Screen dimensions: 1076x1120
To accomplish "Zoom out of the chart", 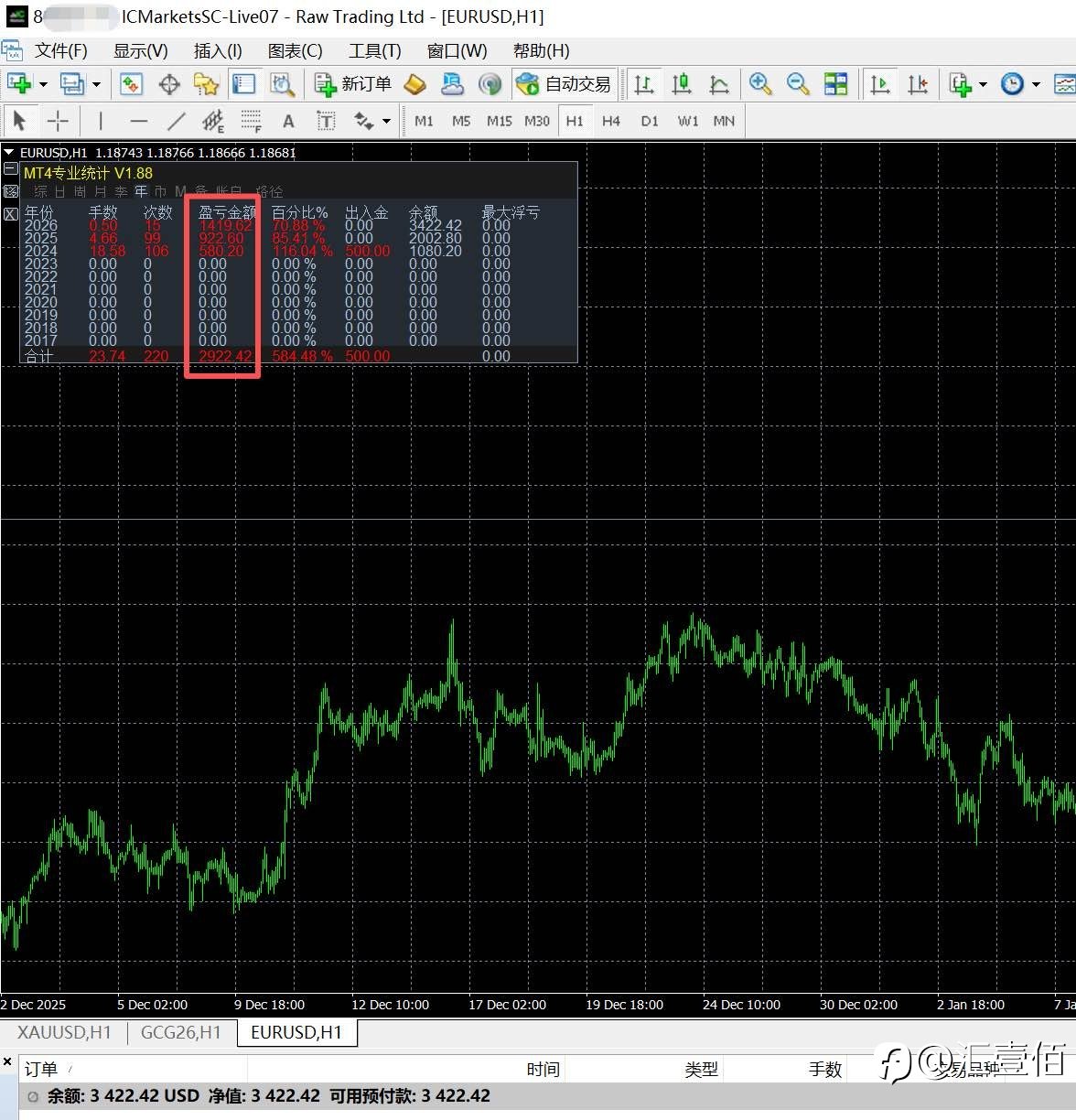I will pos(798,84).
